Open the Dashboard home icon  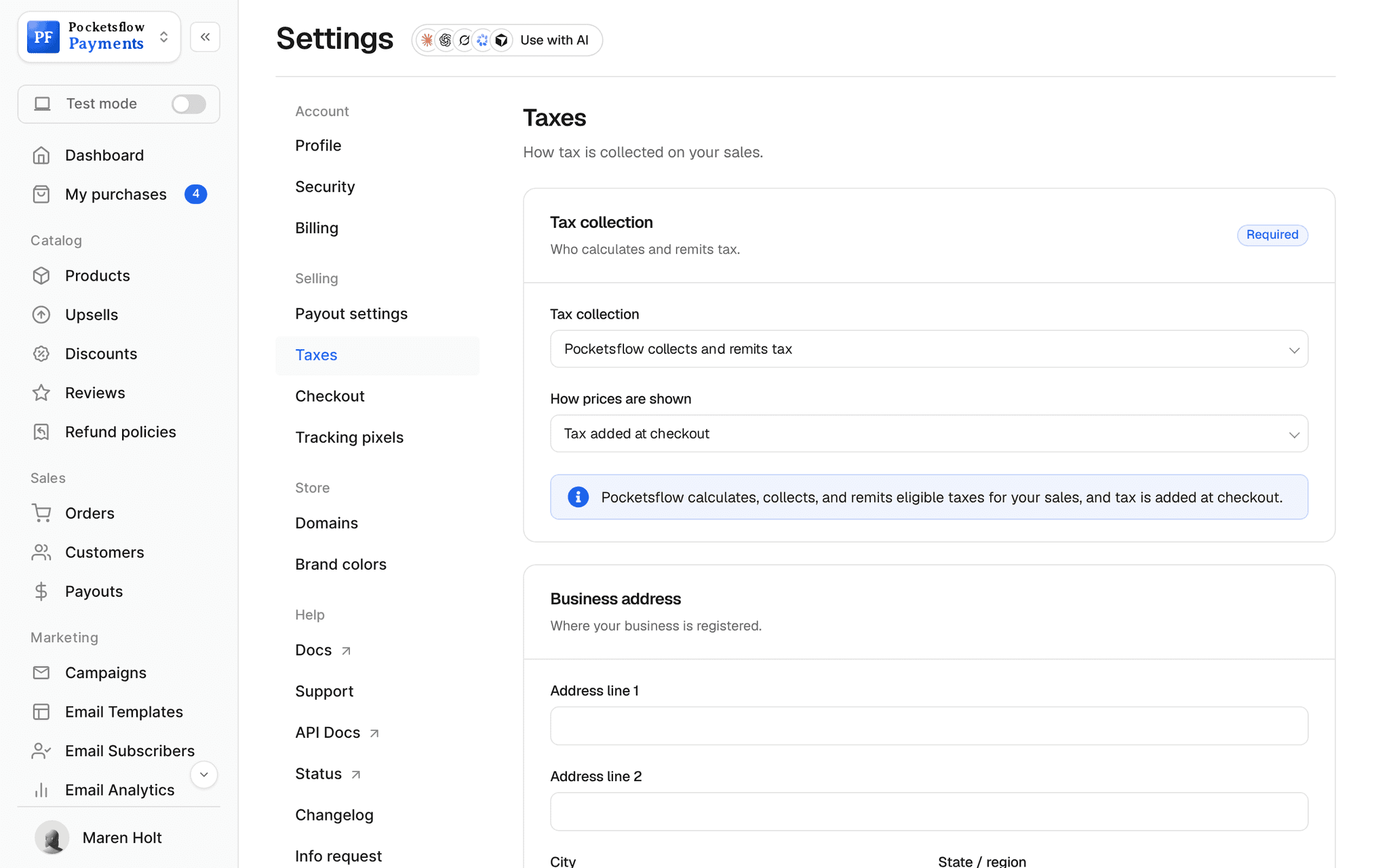coord(41,155)
